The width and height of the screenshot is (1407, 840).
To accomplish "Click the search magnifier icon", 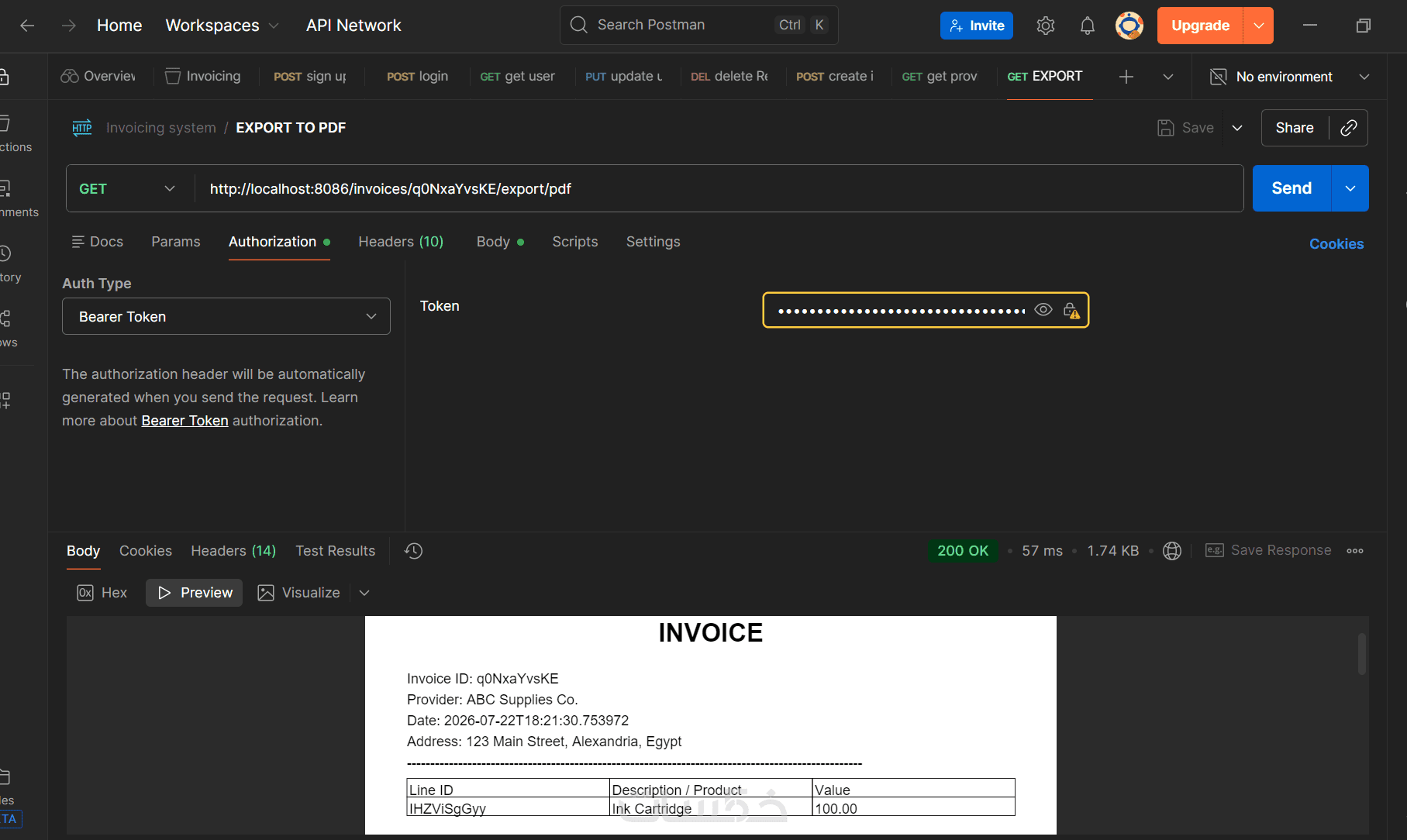I will click(579, 25).
